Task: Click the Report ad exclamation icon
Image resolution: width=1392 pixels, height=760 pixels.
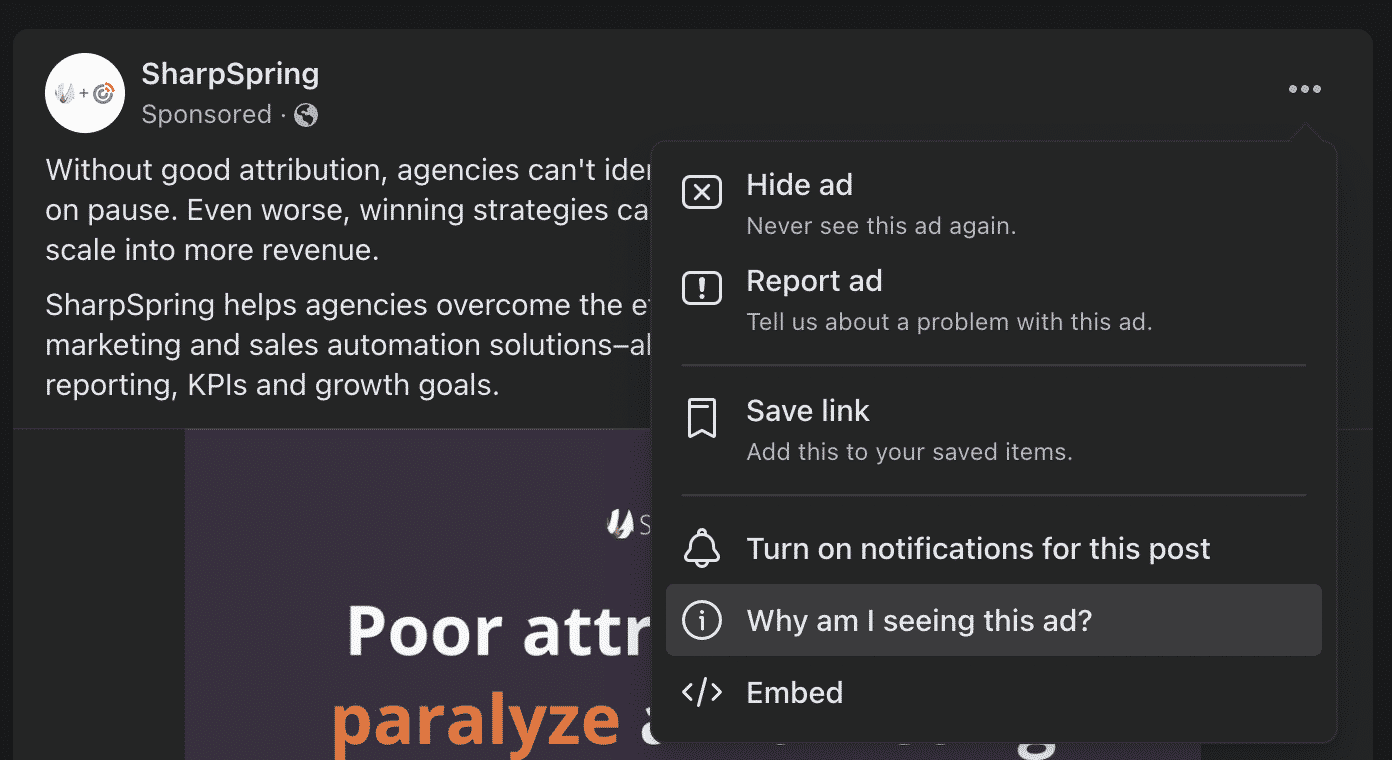Action: pos(702,288)
